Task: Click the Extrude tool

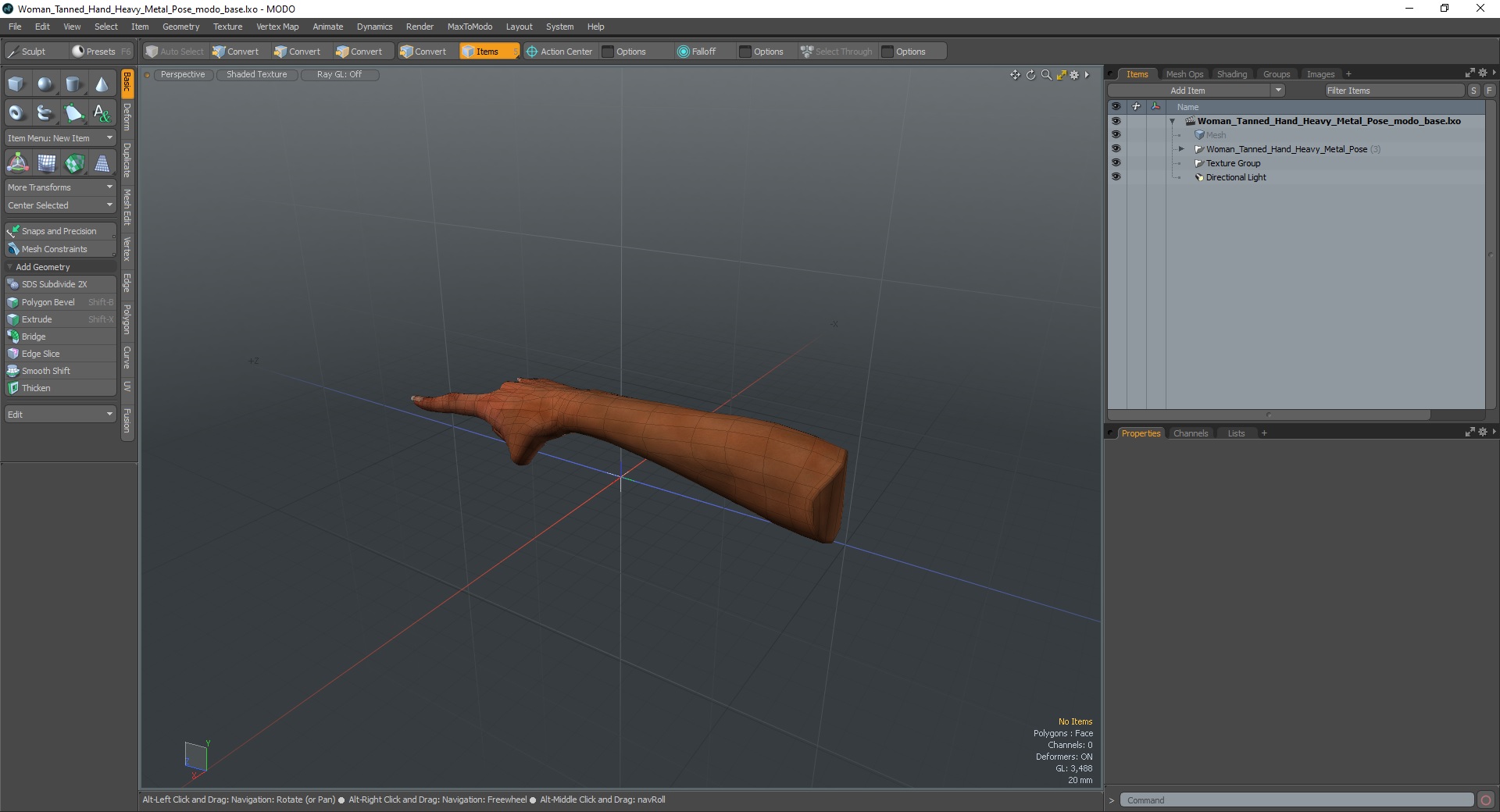Action: [x=61, y=319]
